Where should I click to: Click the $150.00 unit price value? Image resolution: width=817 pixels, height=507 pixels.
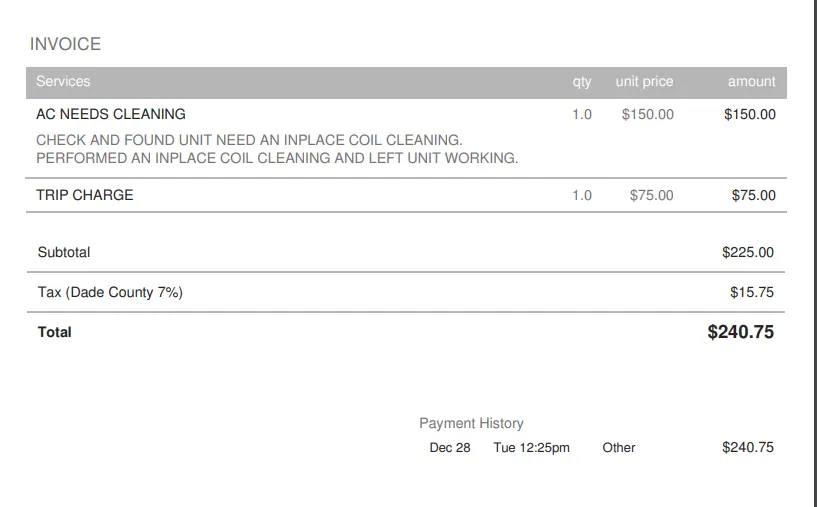(647, 114)
